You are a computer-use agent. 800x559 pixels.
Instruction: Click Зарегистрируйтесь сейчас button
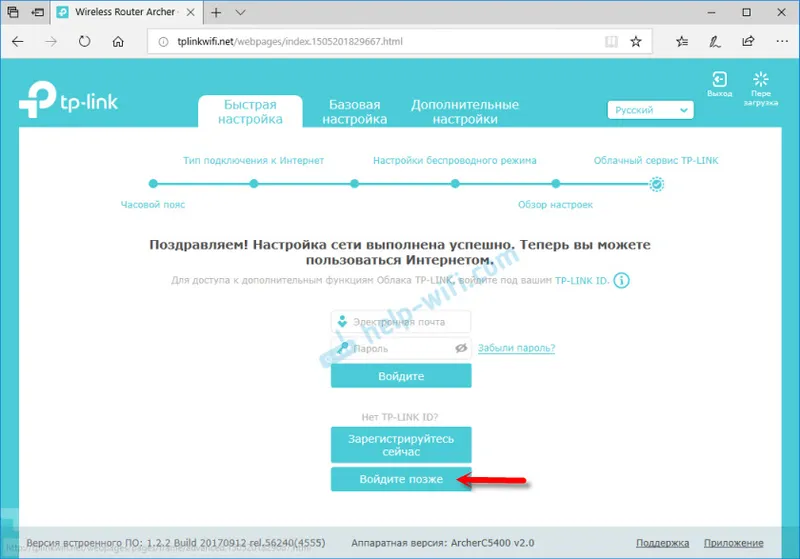coord(401,445)
